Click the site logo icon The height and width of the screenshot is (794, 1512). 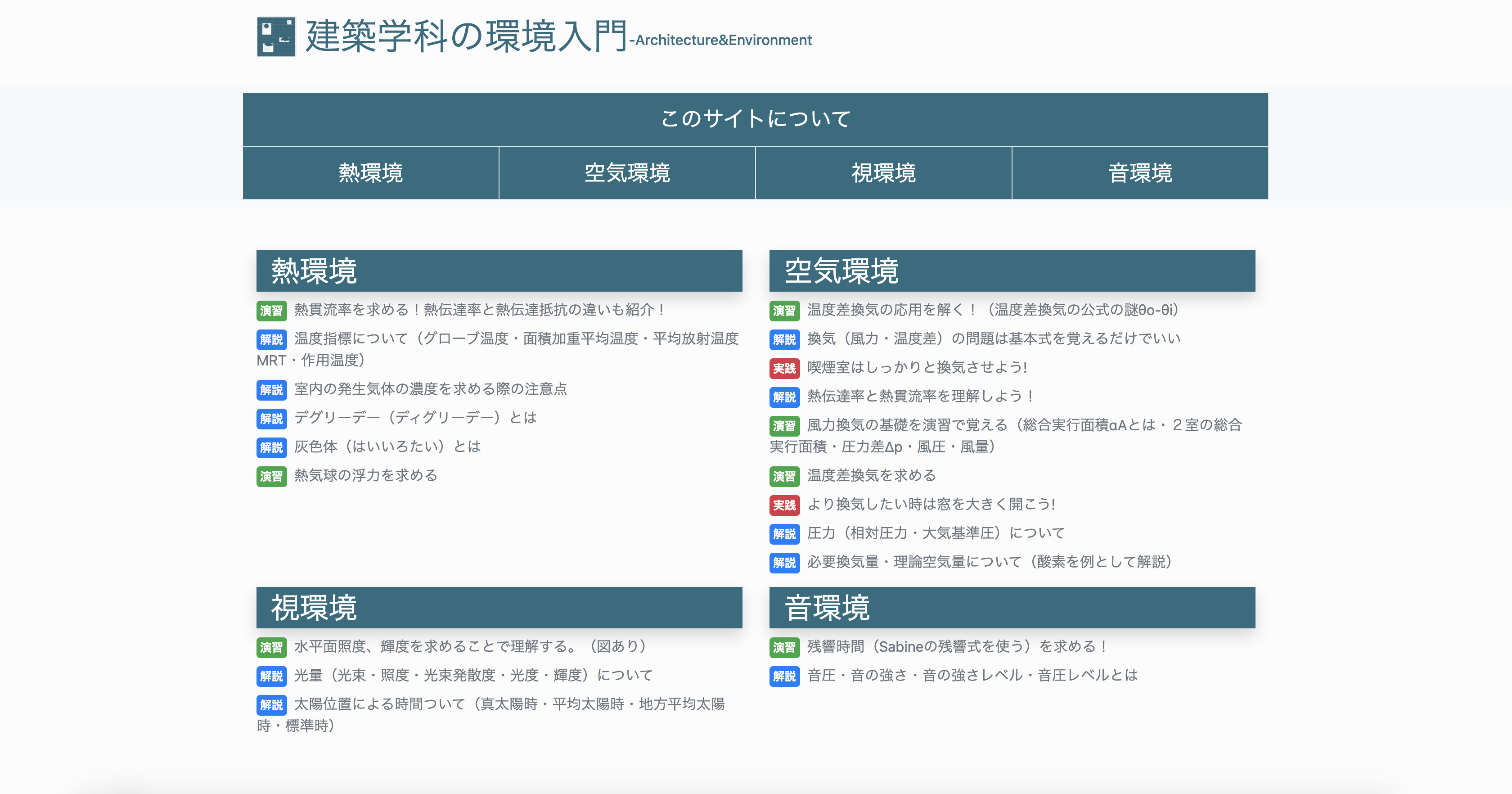pyautogui.click(x=276, y=36)
